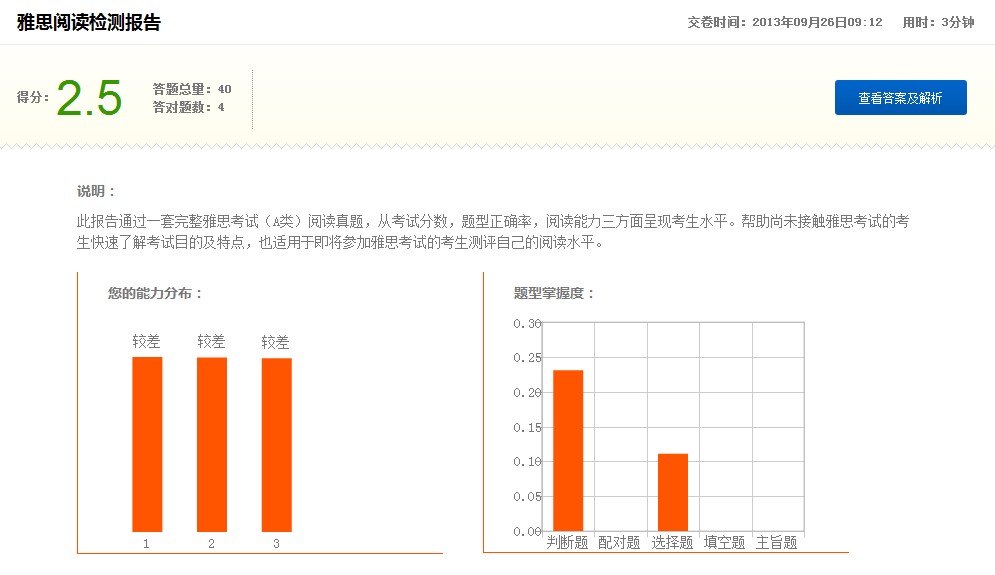Viewport: 995px width, 575px height.
Task: Click the 主旨题 axis label
Action: [777, 543]
